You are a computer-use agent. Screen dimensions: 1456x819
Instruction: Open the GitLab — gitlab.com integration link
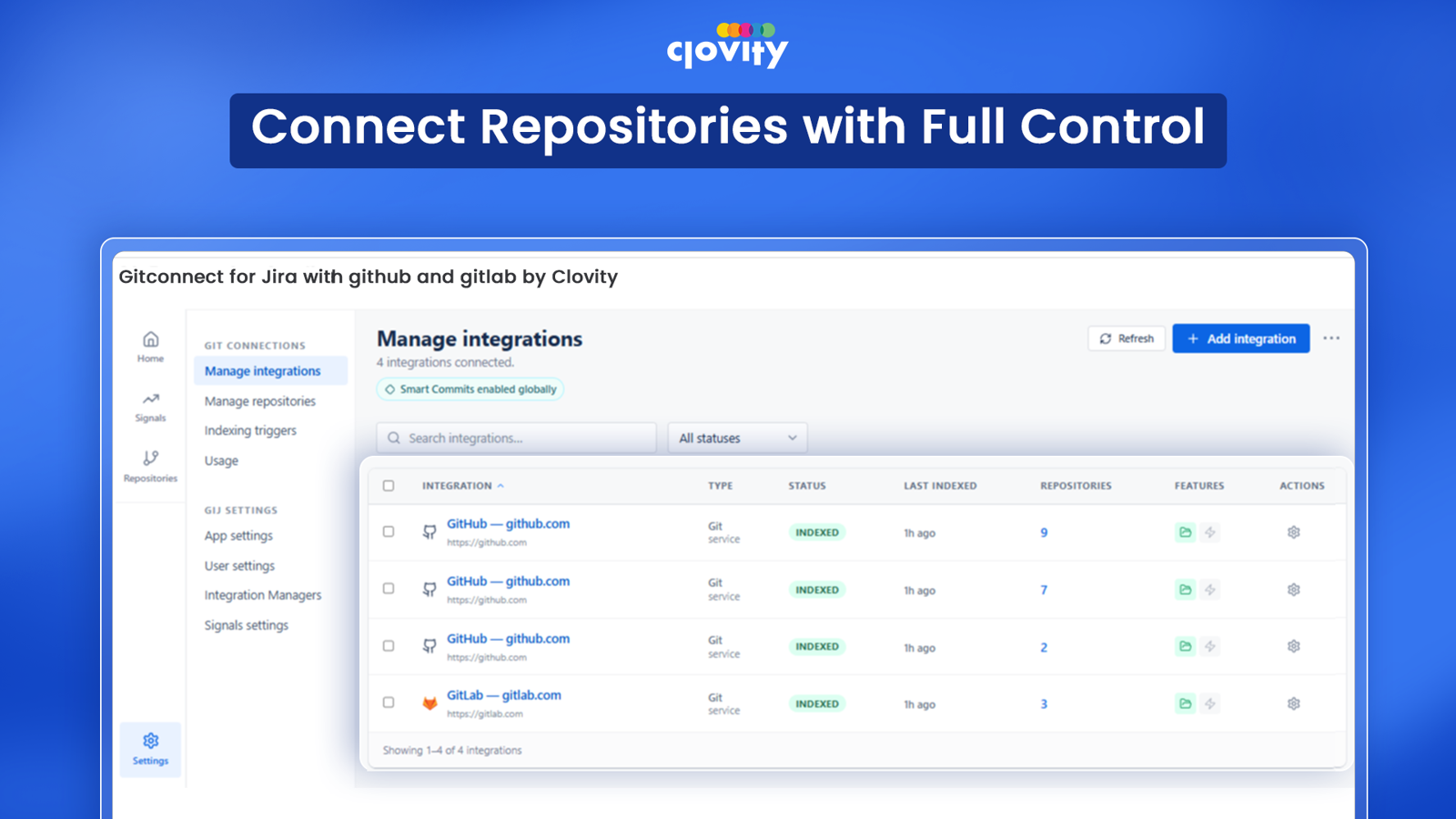(x=504, y=695)
